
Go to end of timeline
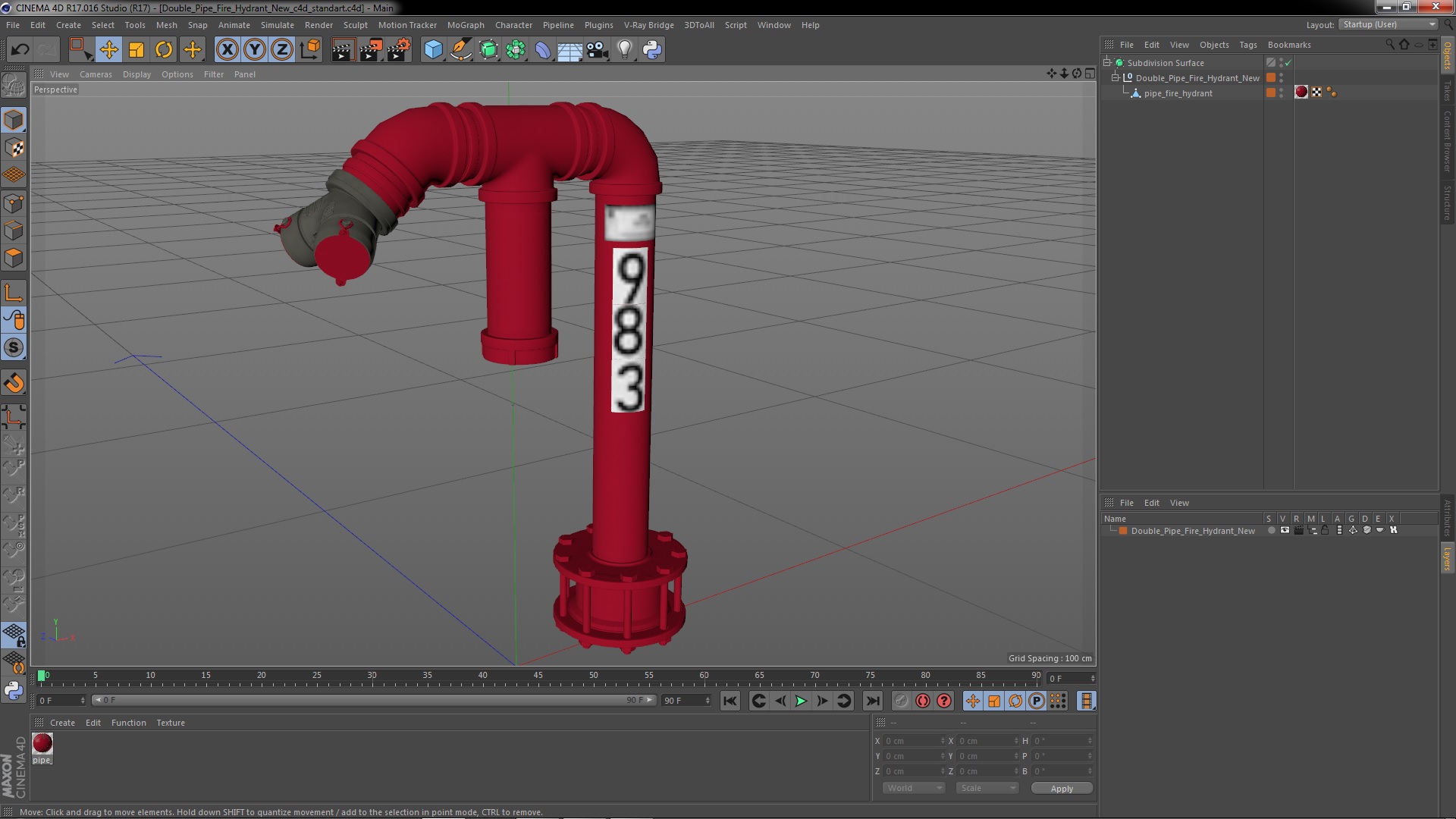(873, 701)
